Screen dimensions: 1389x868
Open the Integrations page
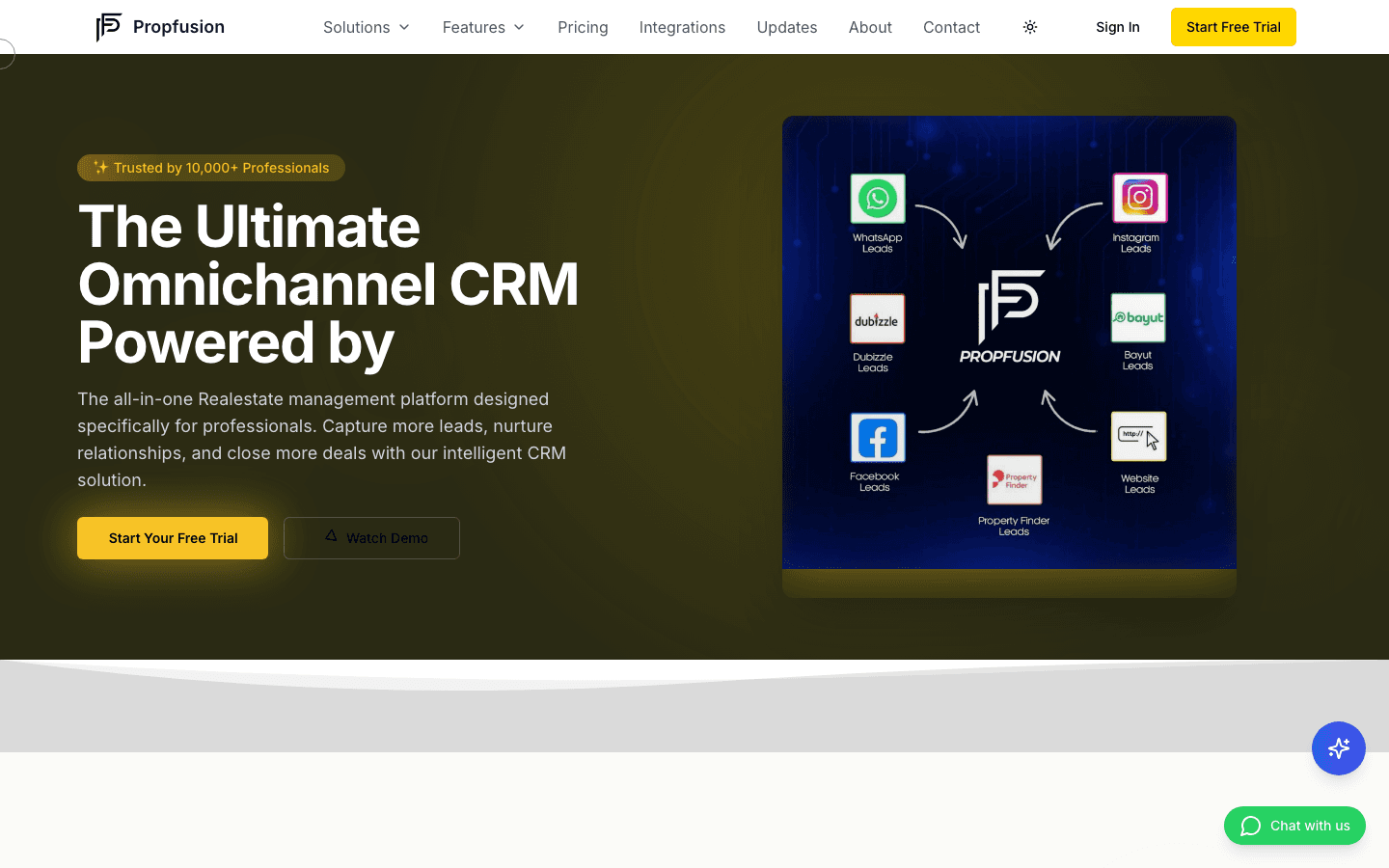point(682,27)
